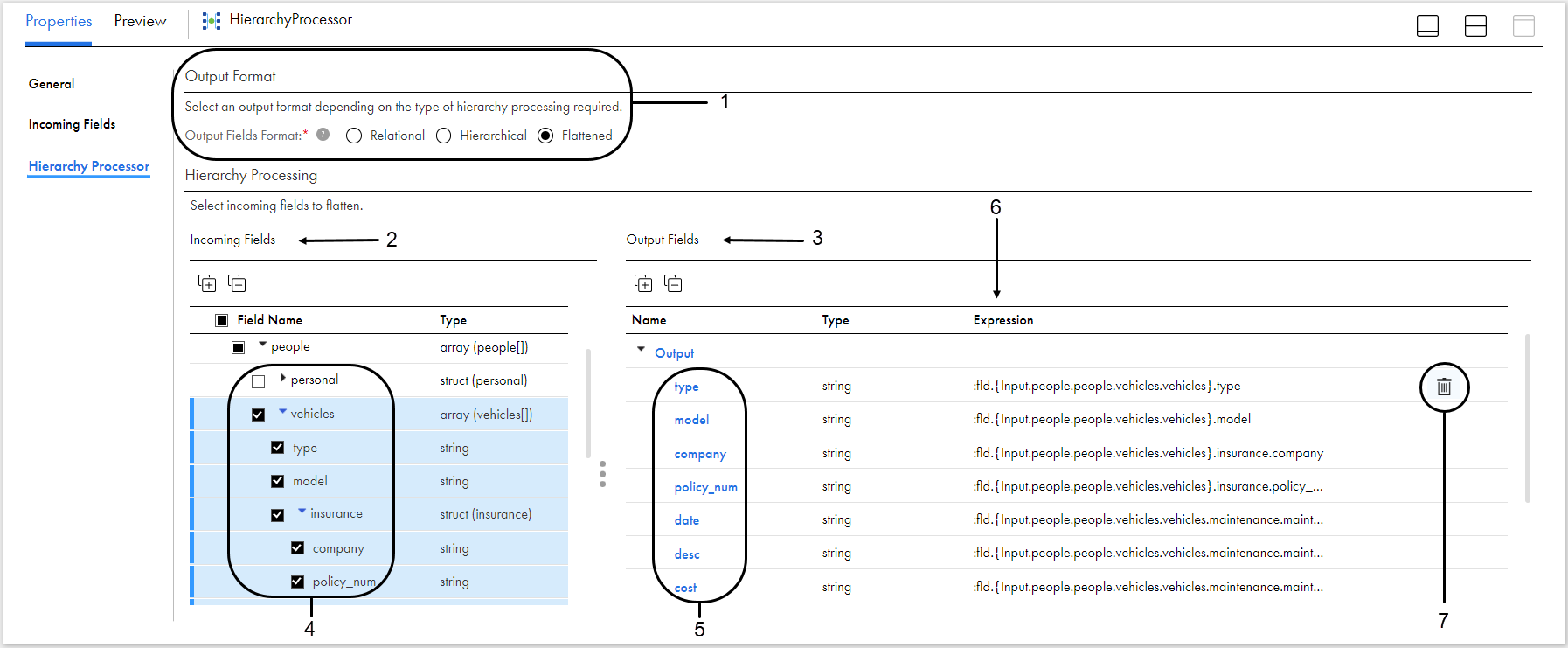This screenshot has height=648, width=1568.
Task: Open the company output field link
Action: pos(700,454)
